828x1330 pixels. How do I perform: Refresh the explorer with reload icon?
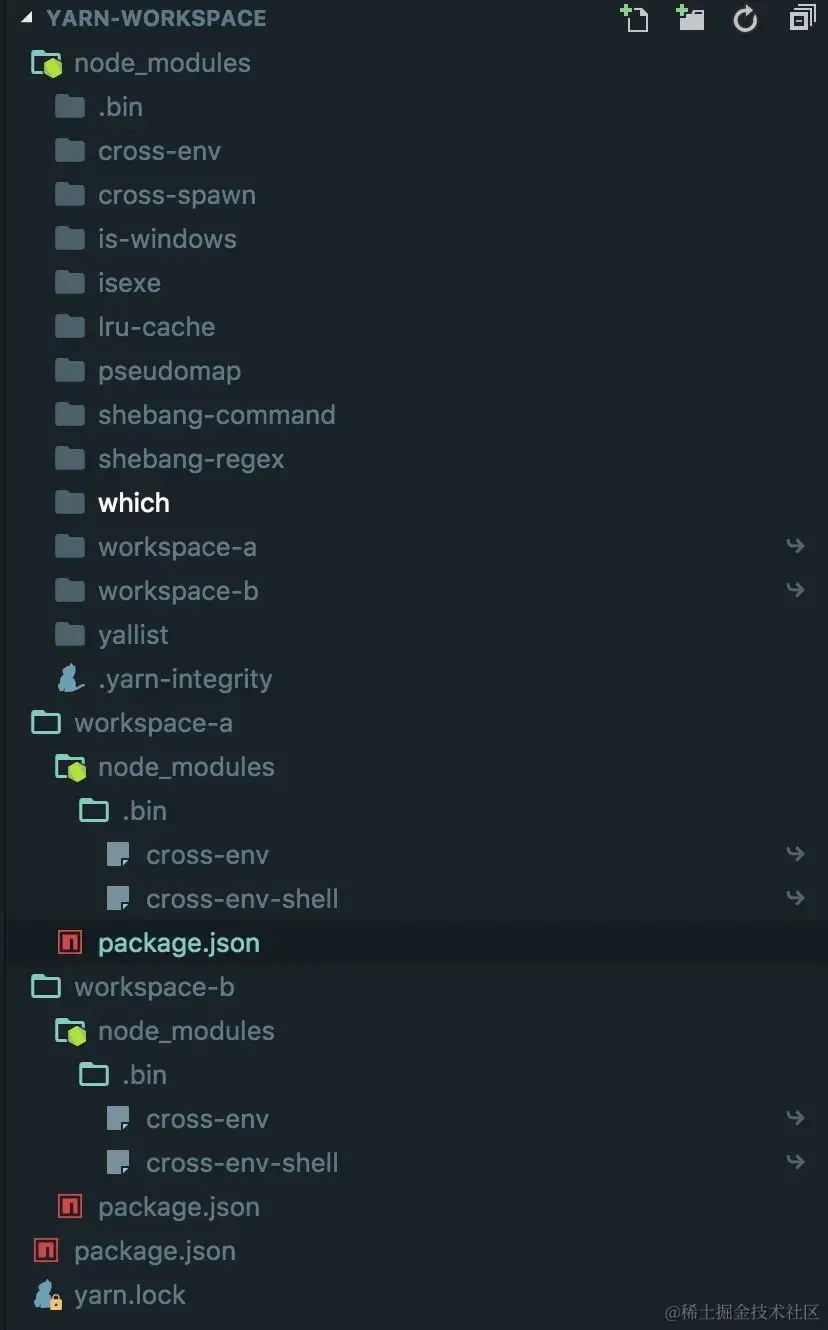tap(745, 18)
